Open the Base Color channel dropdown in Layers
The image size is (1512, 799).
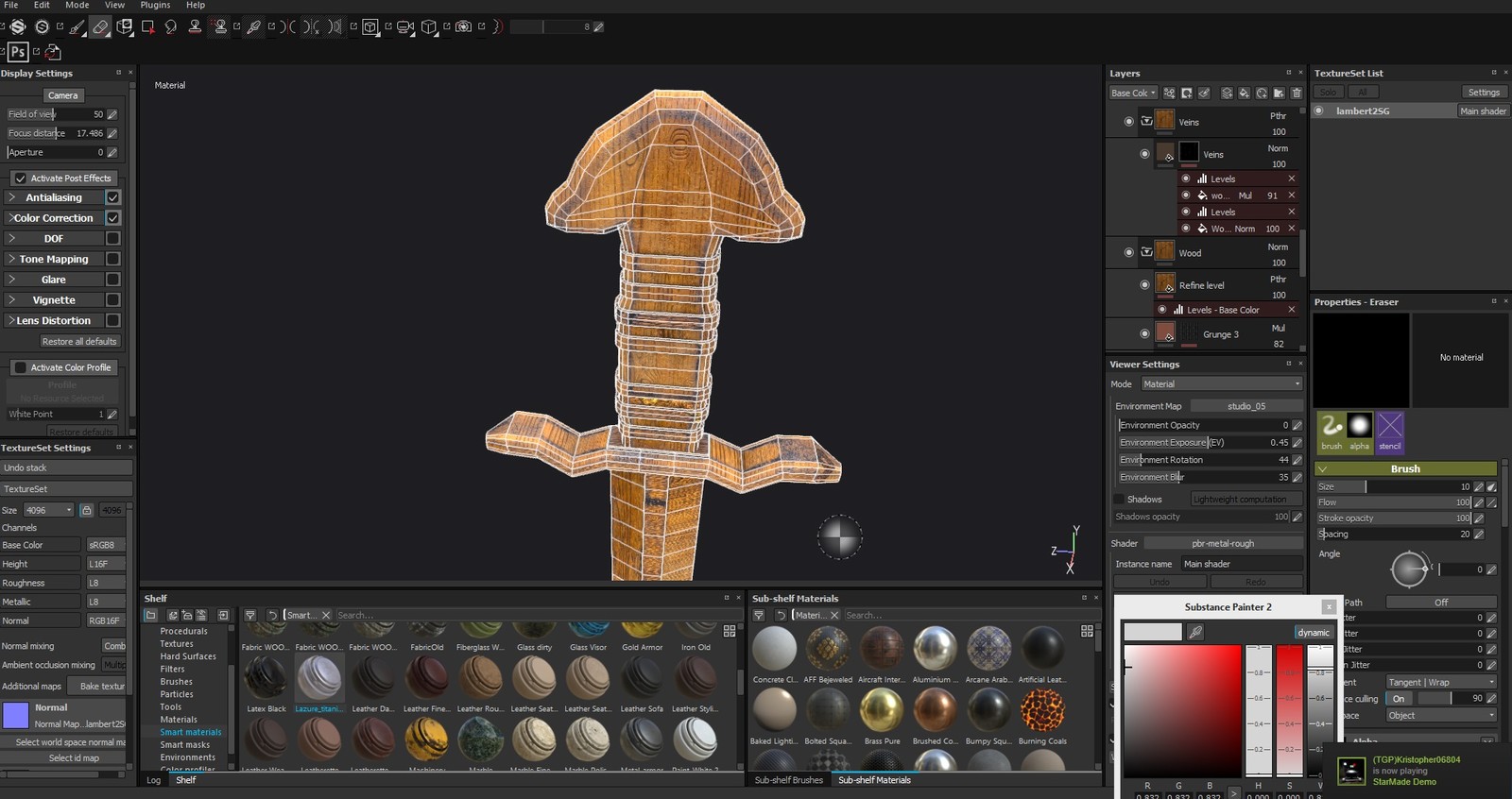[x=1133, y=93]
